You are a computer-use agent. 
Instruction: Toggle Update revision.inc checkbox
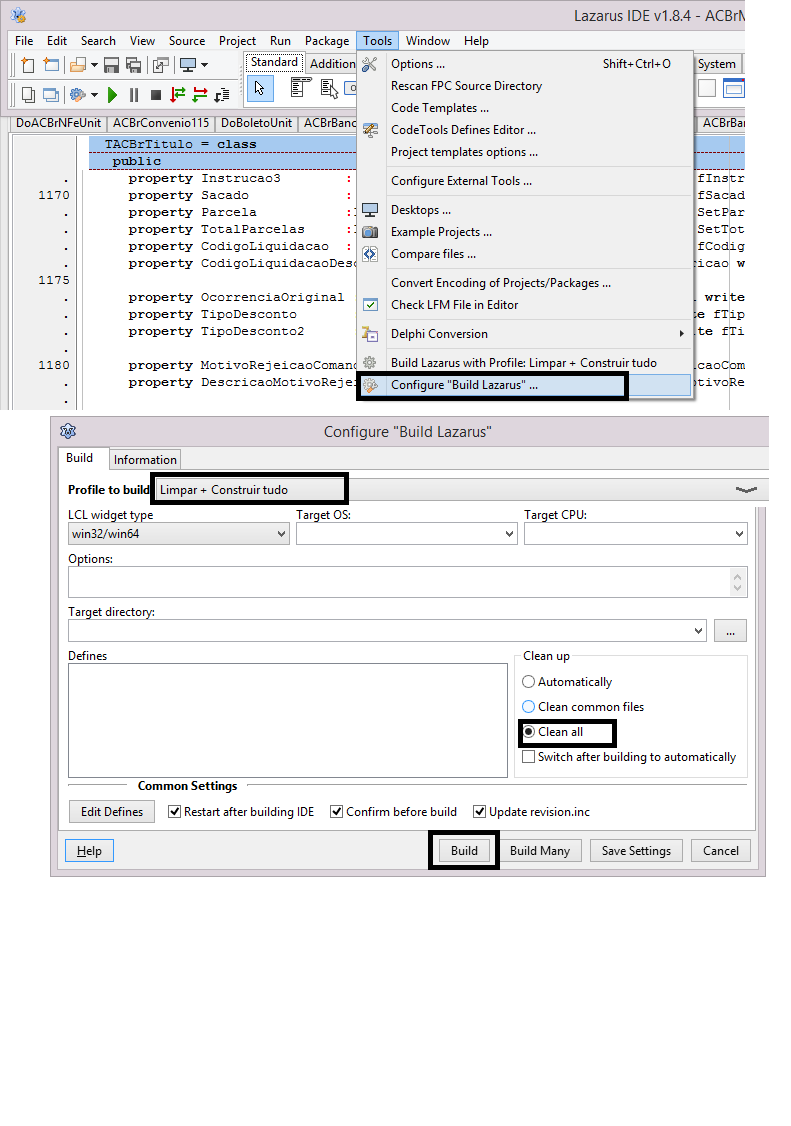click(479, 811)
